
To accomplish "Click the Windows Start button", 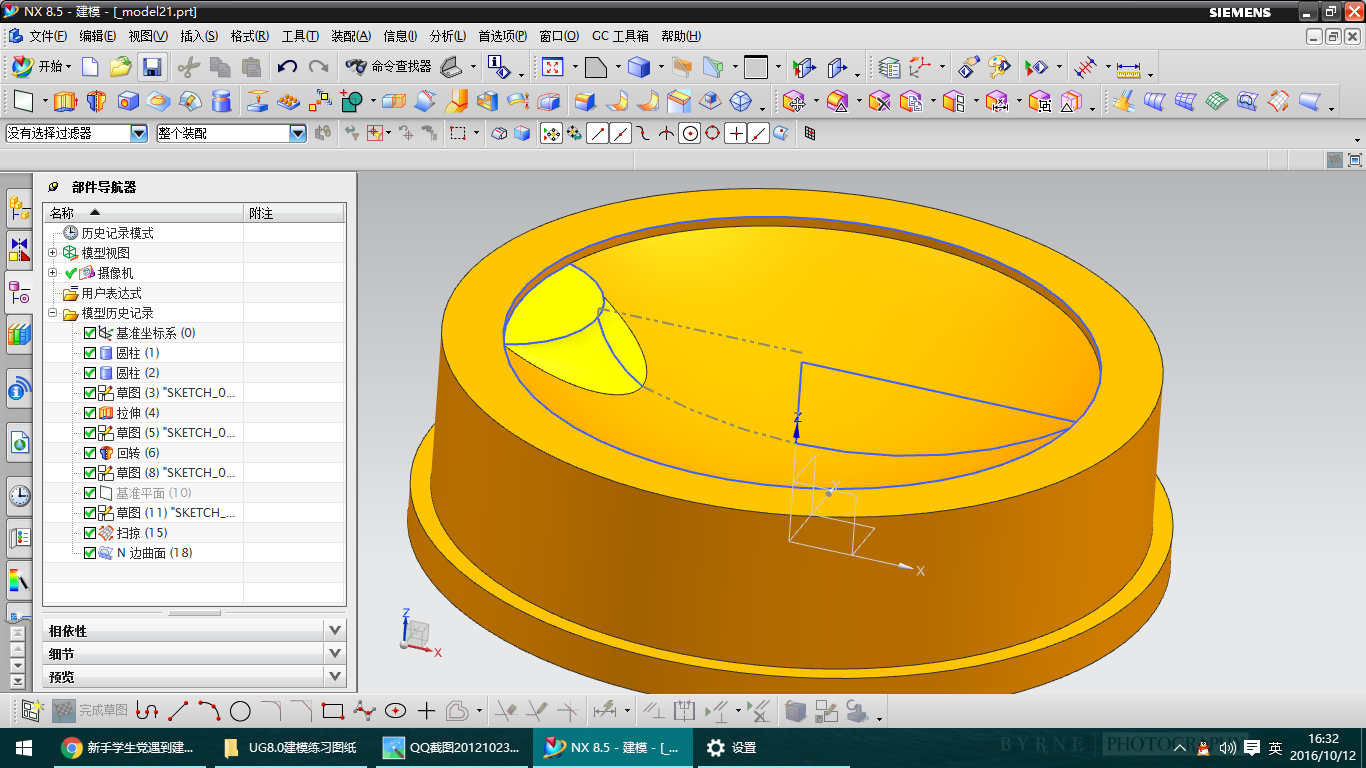I will [x=24, y=747].
